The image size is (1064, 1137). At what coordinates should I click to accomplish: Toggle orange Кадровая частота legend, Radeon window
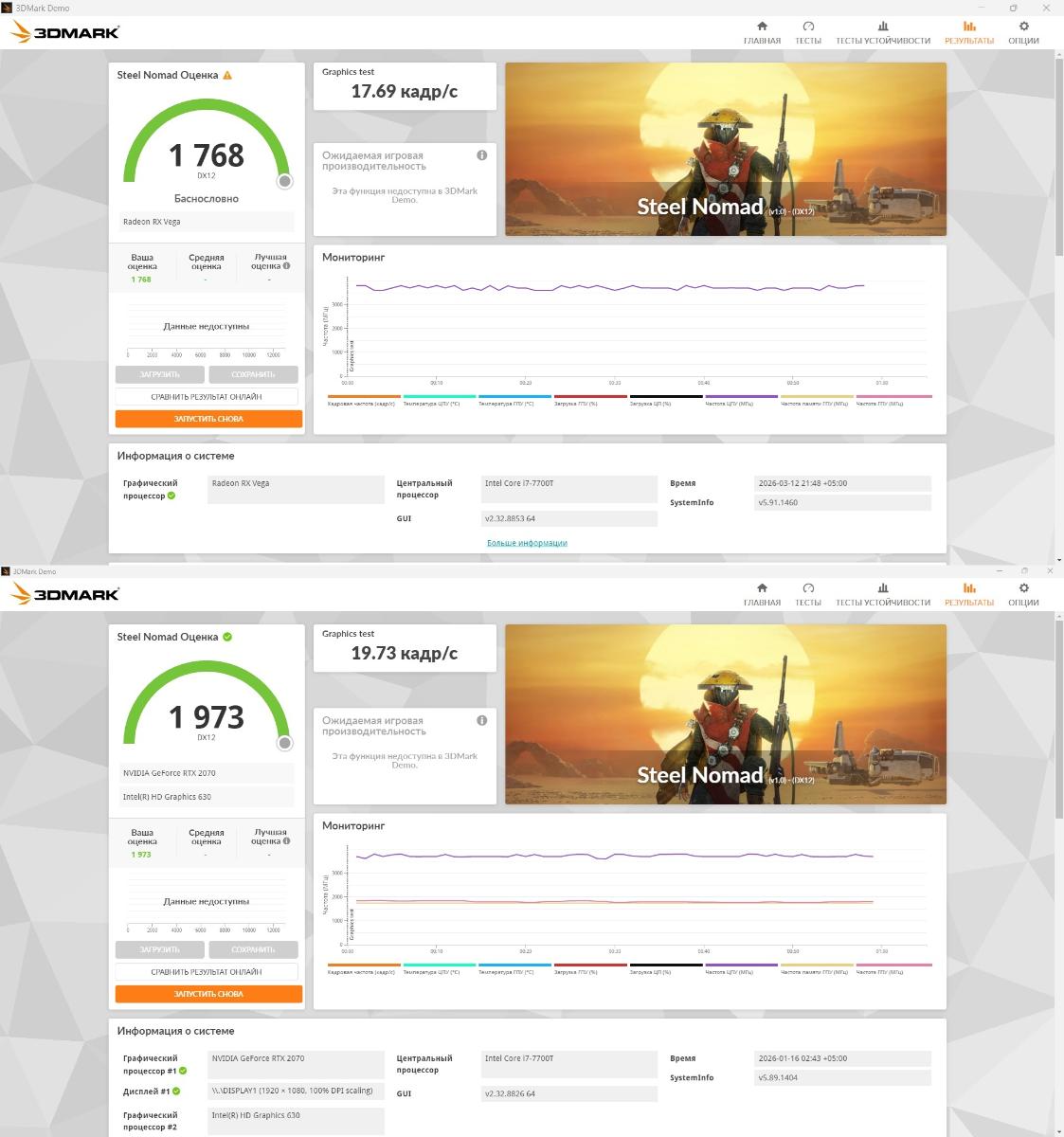(364, 400)
